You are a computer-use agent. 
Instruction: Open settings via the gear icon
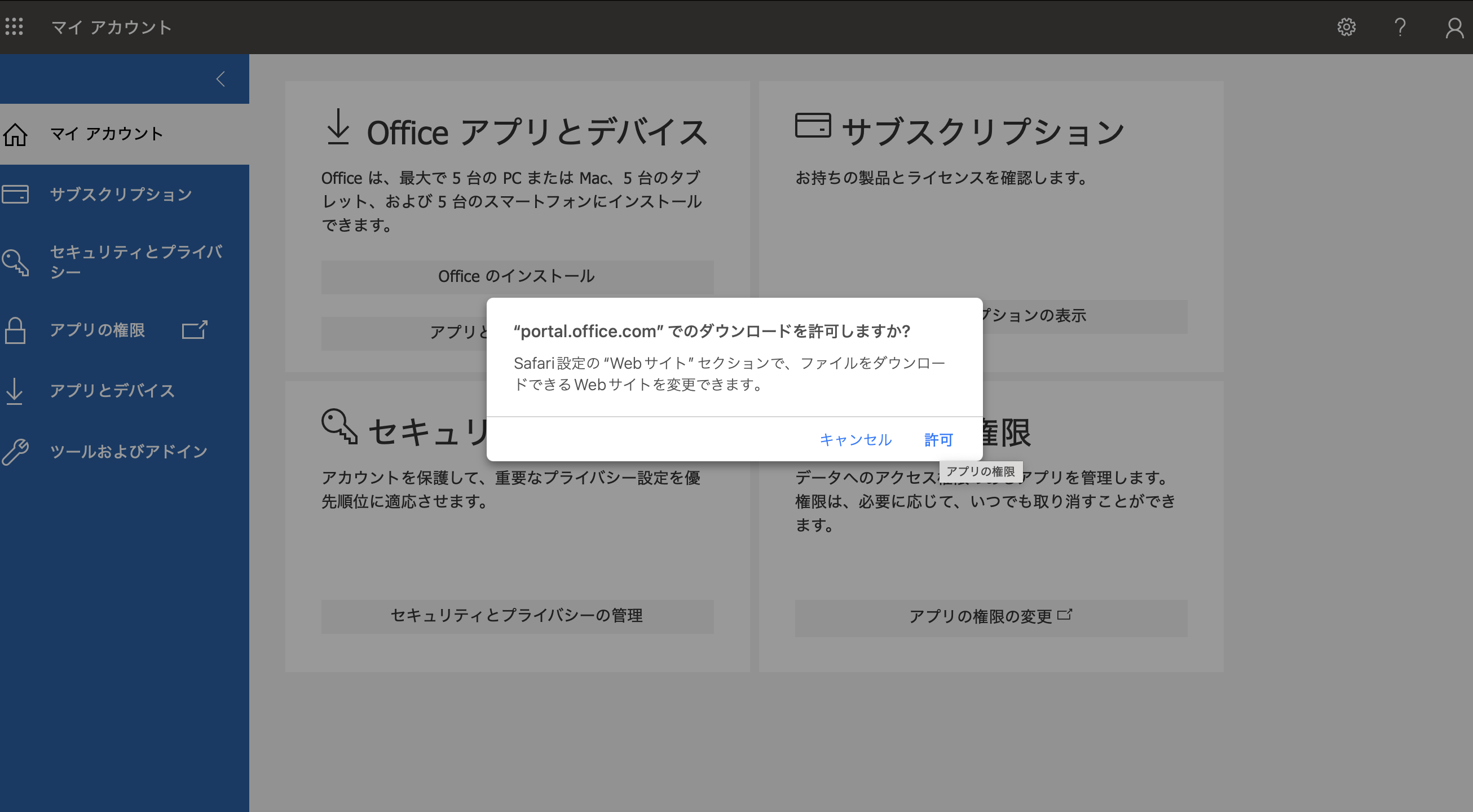(x=1346, y=27)
